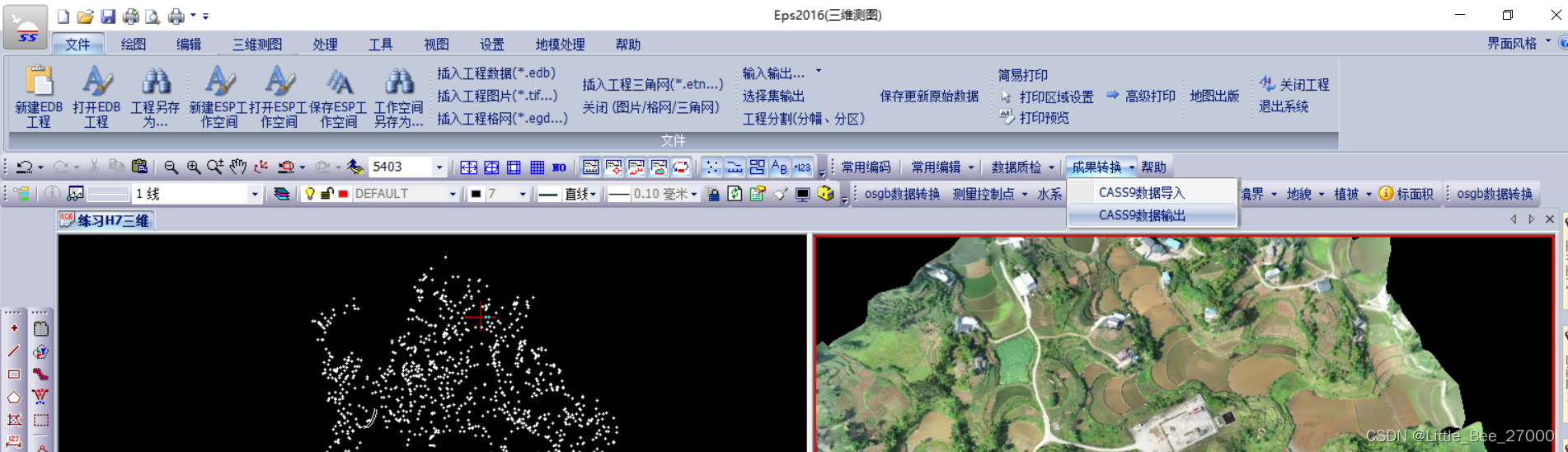Select the draw line tool in left toolbox
This screenshot has width=1568, height=452.
pyautogui.click(x=14, y=351)
